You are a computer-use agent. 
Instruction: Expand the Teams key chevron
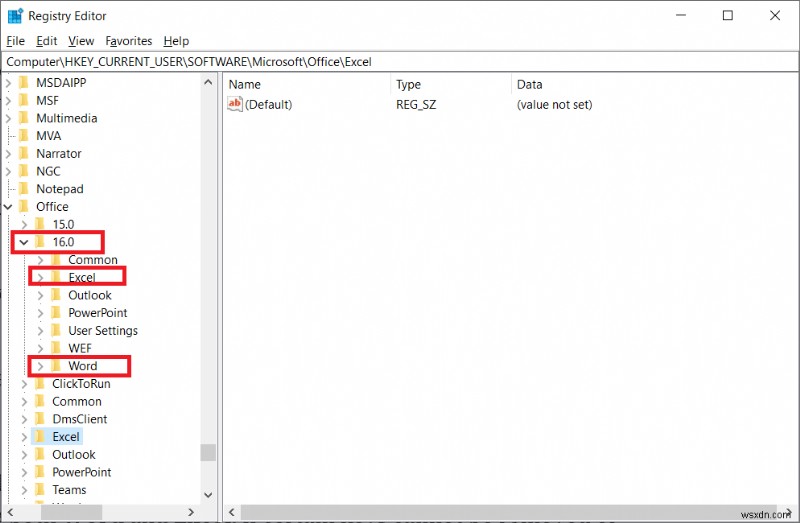(x=24, y=490)
